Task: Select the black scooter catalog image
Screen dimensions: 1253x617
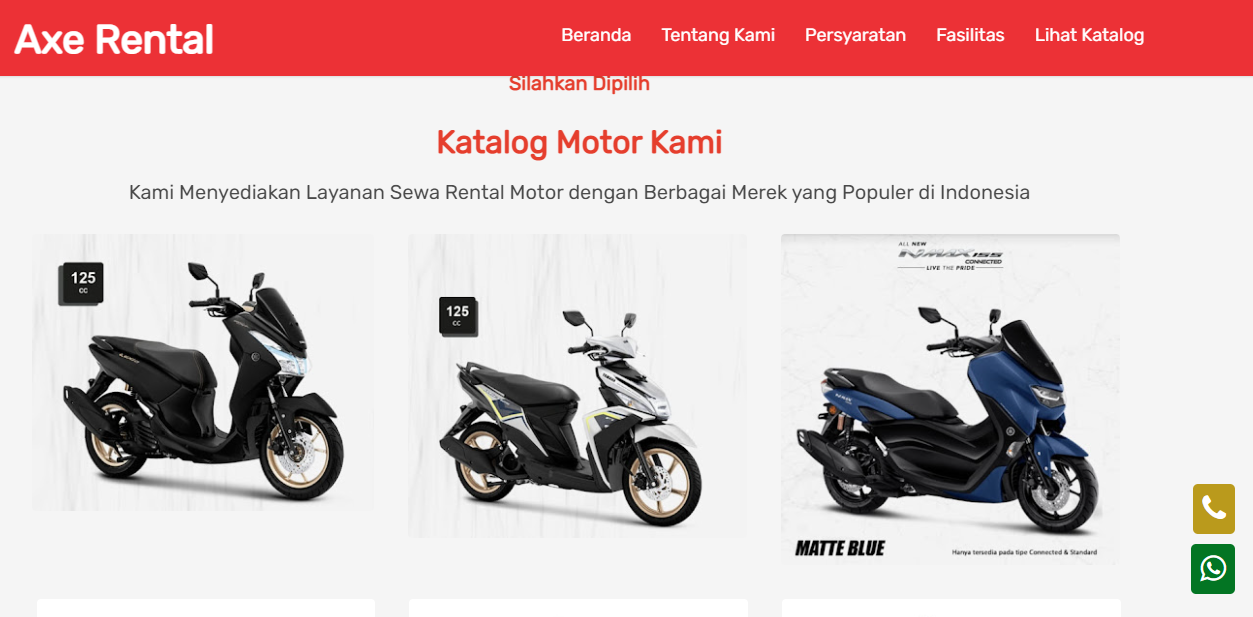Action: (203, 373)
